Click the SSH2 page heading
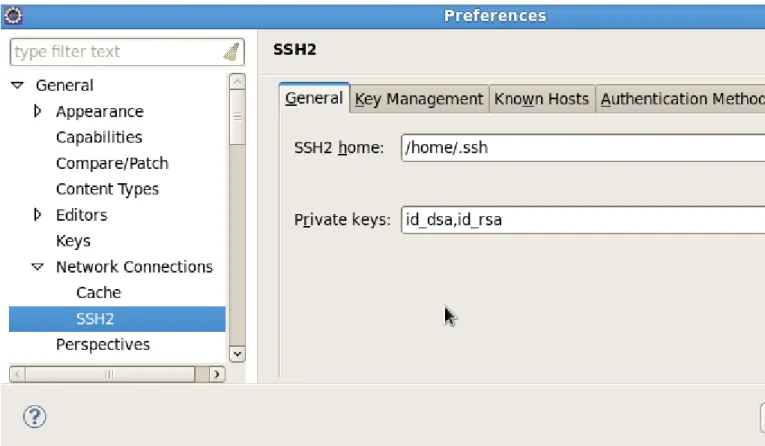The image size is (765, 446). pyautogui.click(x=295, y=49)
